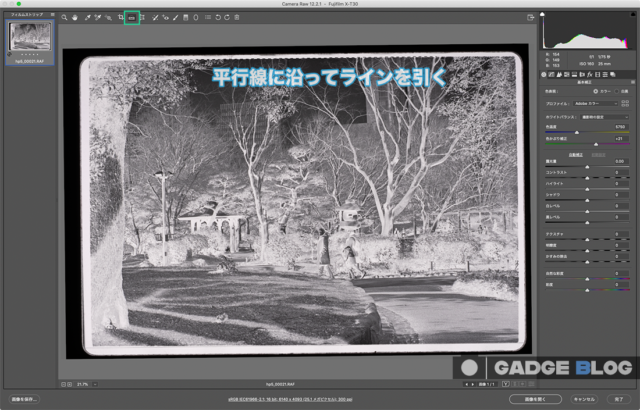
Task: Select the hp5_00021.RAF filmstrip thumbnail
Action: click(30, 42)
